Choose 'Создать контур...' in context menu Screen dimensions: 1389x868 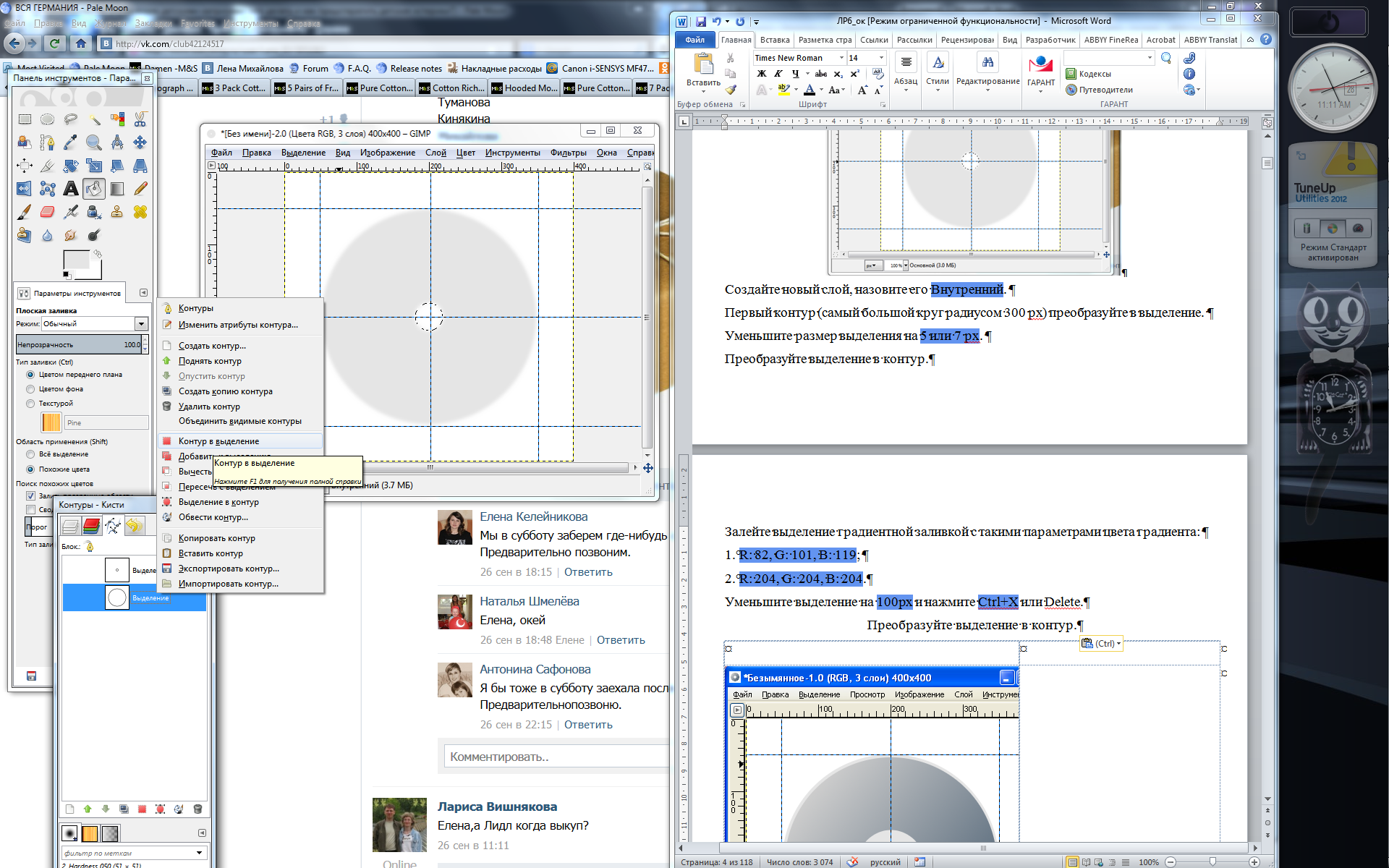click(x=240, y=346)
